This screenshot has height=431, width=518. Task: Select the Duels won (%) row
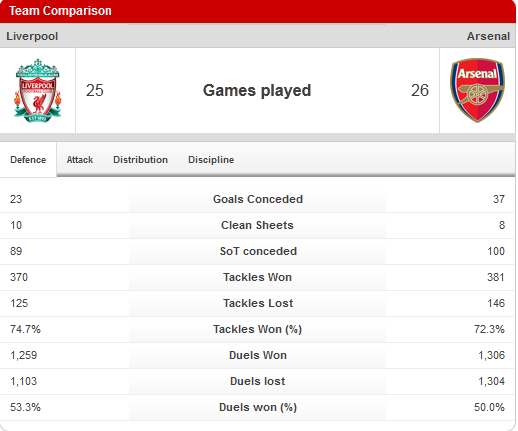click(x=257, y=407)
